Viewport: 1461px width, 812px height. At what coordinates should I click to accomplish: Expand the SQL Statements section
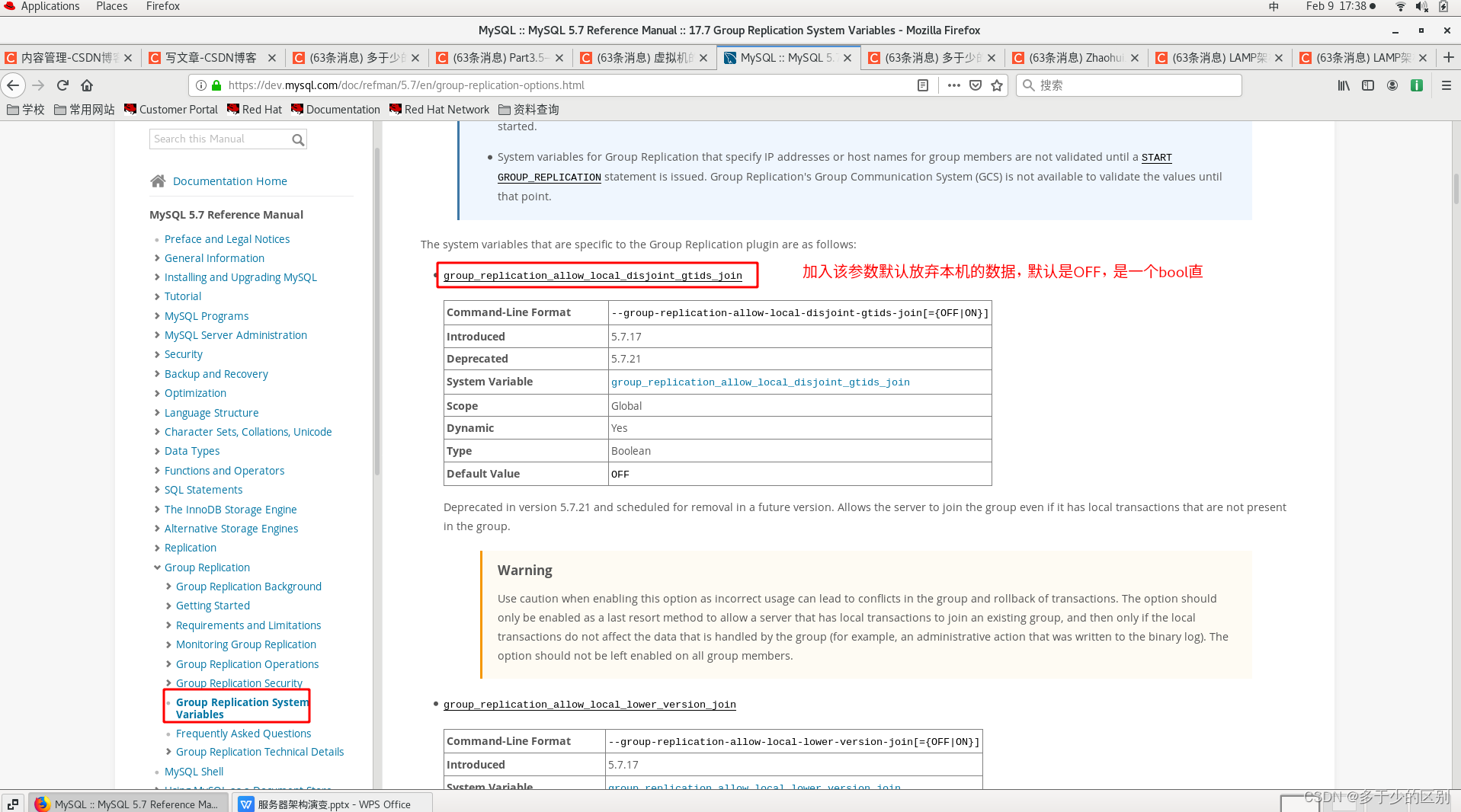pos(157,490)
